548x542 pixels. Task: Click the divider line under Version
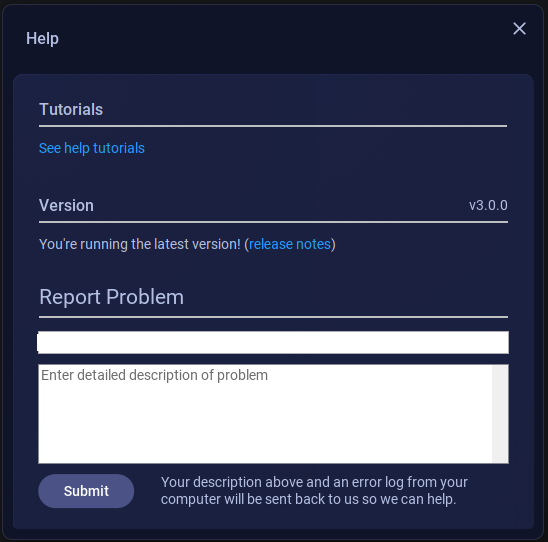(273, 222)
